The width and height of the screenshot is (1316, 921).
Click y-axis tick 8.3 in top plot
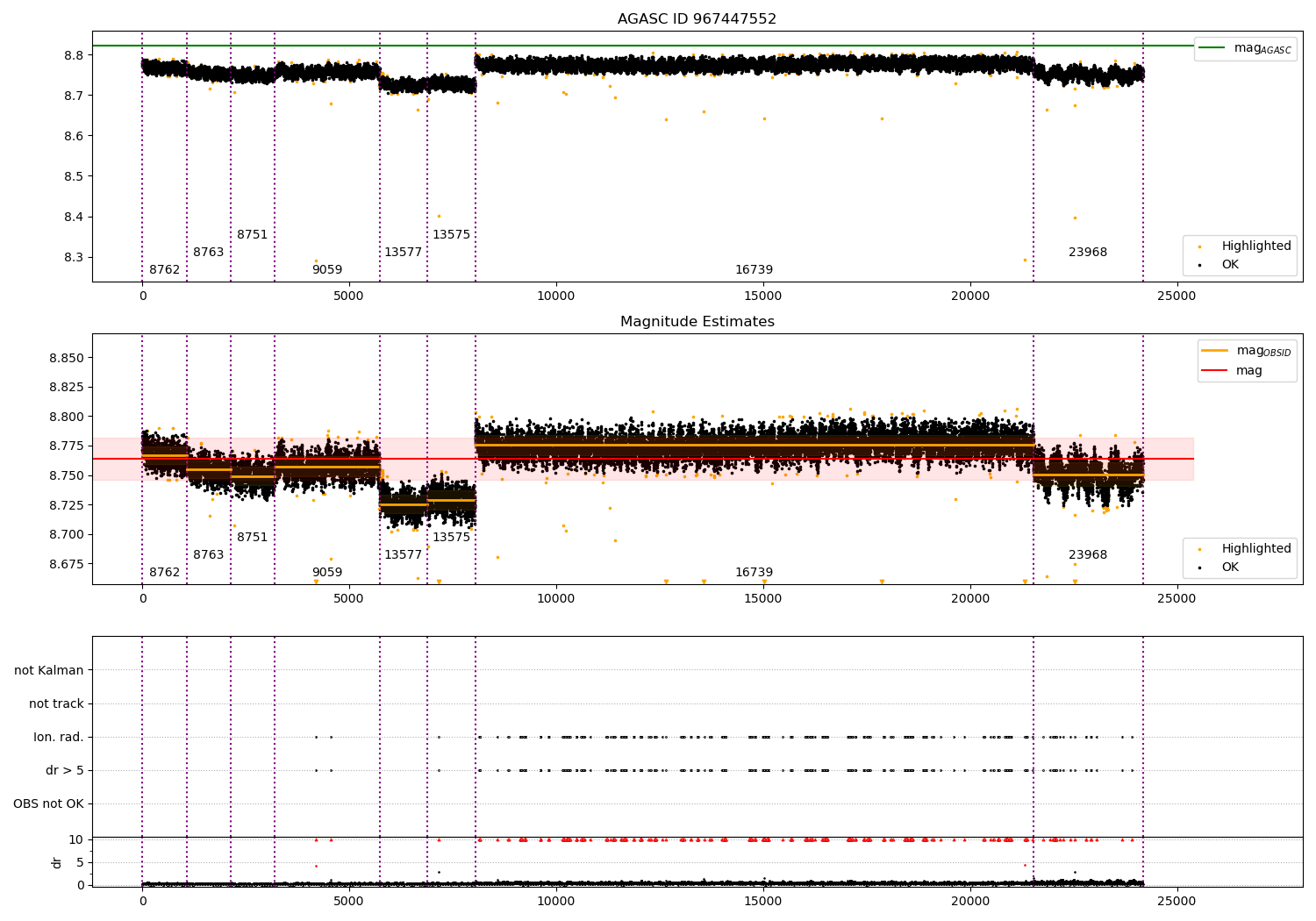(73, 257)
